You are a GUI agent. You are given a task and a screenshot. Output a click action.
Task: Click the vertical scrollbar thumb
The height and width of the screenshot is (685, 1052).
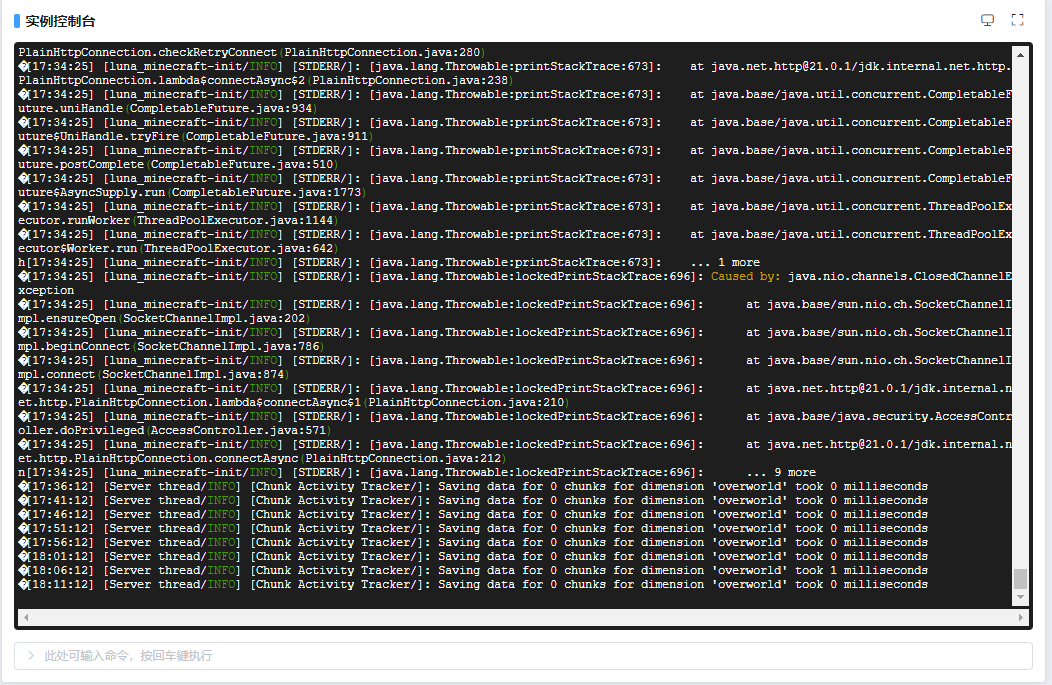pyautogui.click(x=1020, y=578)
